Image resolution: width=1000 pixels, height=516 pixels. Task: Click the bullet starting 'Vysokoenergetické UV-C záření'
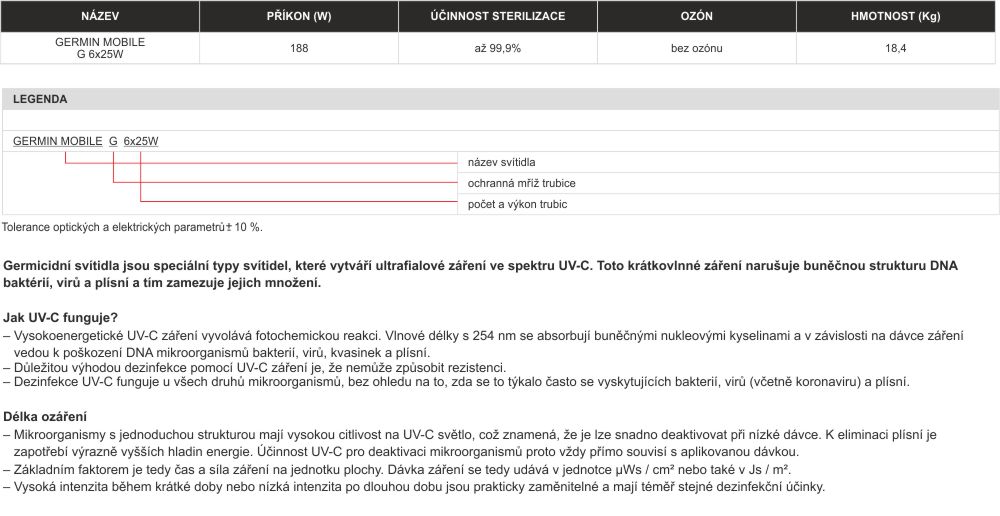[483, 344]
